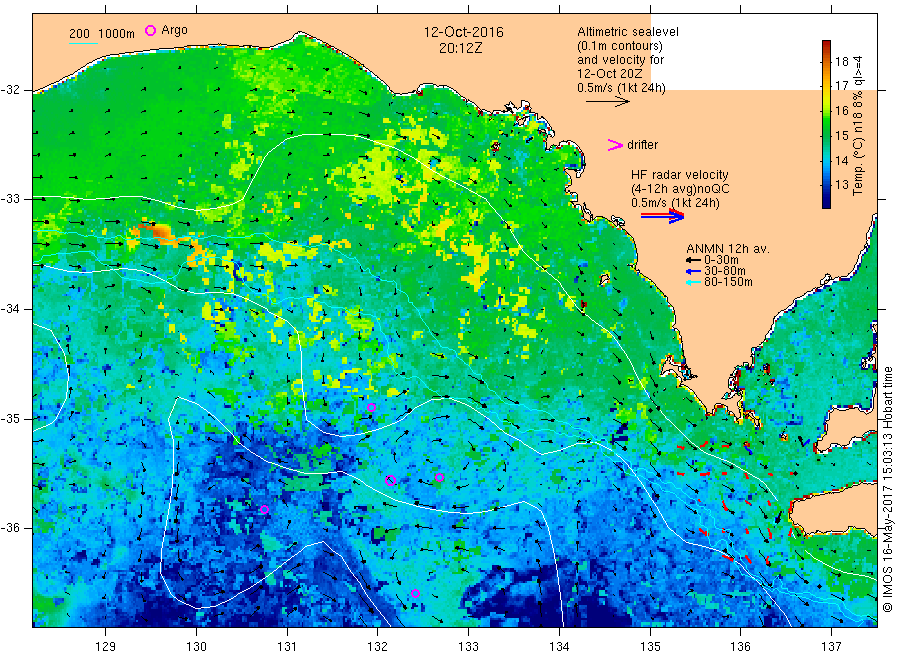Click the vertical 'Temp. (°C)' colorbar title
900x660 pixels.
(859, 166)
